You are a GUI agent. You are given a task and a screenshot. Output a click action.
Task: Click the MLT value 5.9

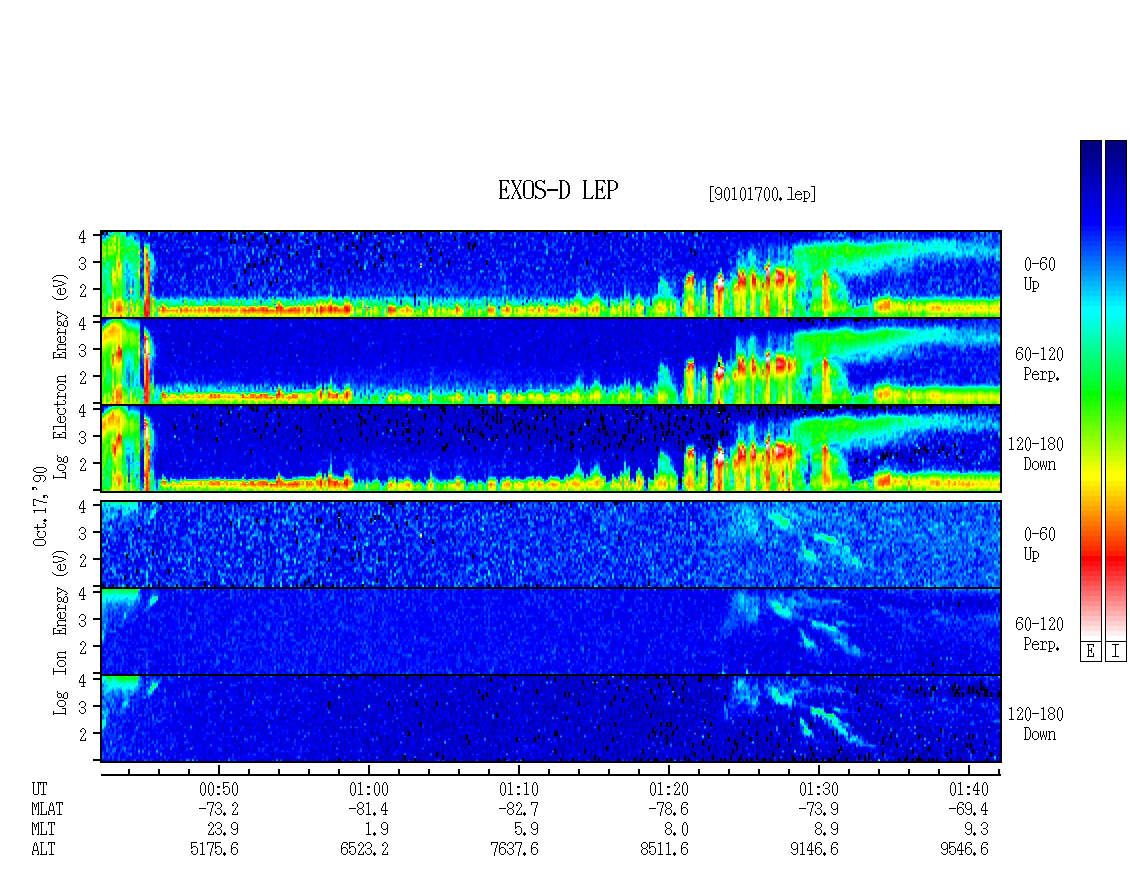pyautogui.click(x=527, y=830)
